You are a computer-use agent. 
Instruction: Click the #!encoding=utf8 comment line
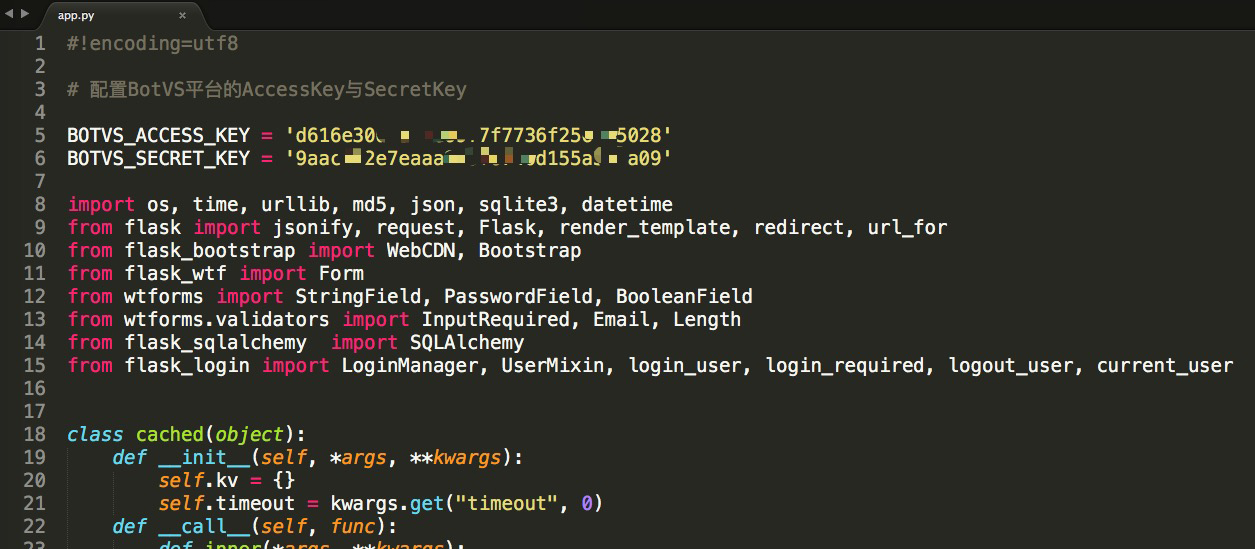click(x=152, y=43)
